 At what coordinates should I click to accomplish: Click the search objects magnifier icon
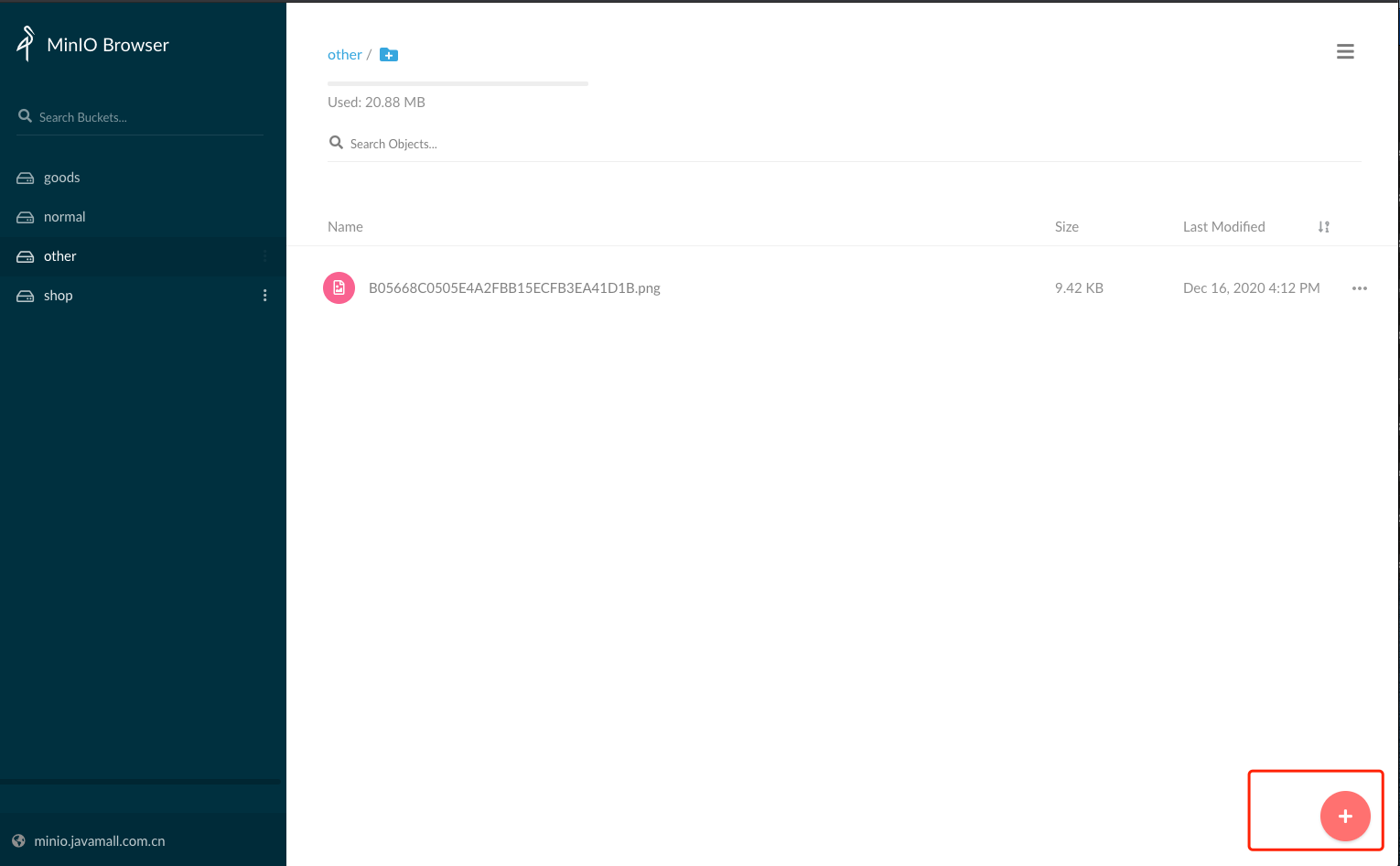click(x=336, y=143)
